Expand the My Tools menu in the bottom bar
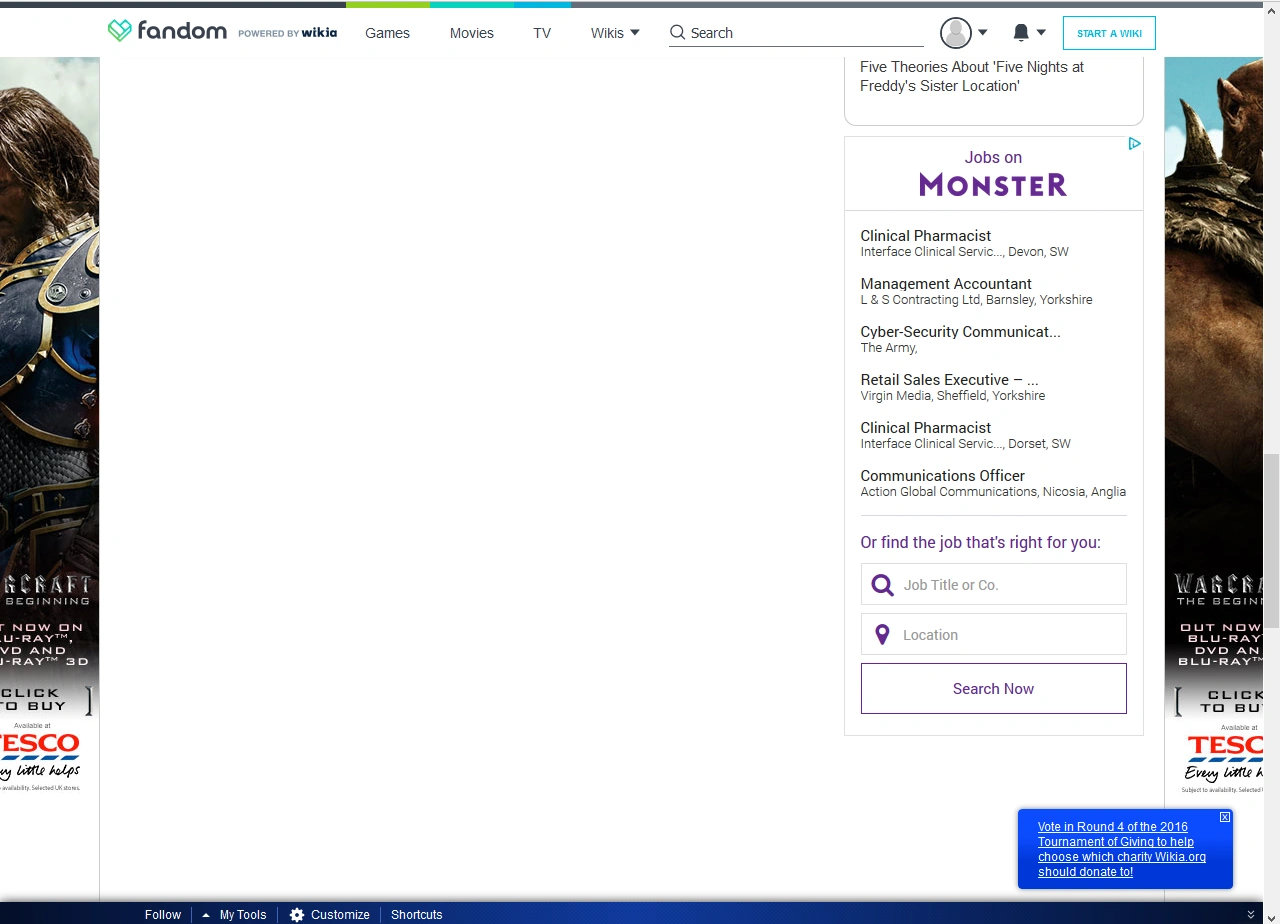 point(236,914)
